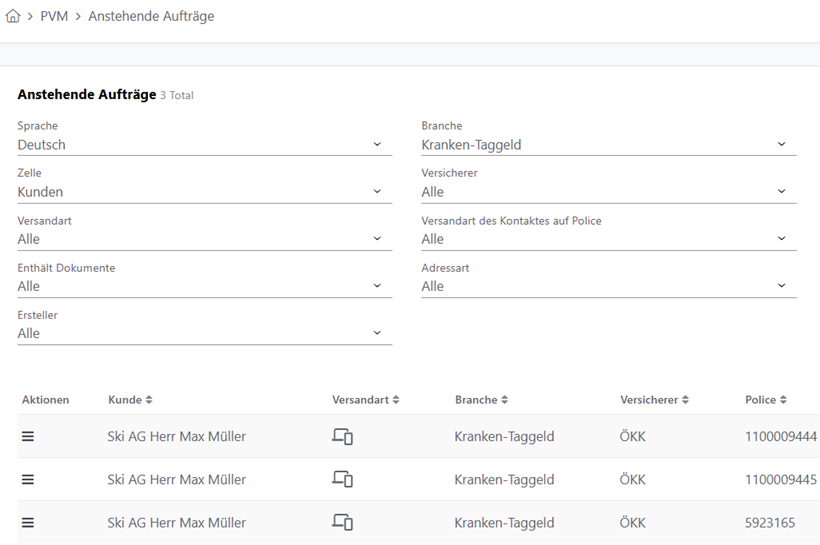Navigate to PVM in breadcrumb
The height and width of the screenshot is (545, 820).
tap(54, 16)
